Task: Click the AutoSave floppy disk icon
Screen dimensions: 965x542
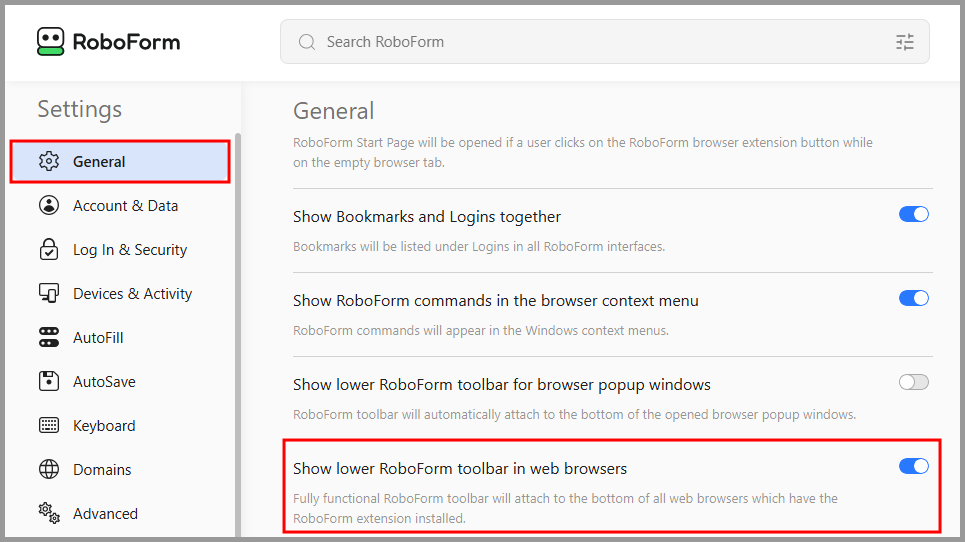Action: (x=49, y=381)
